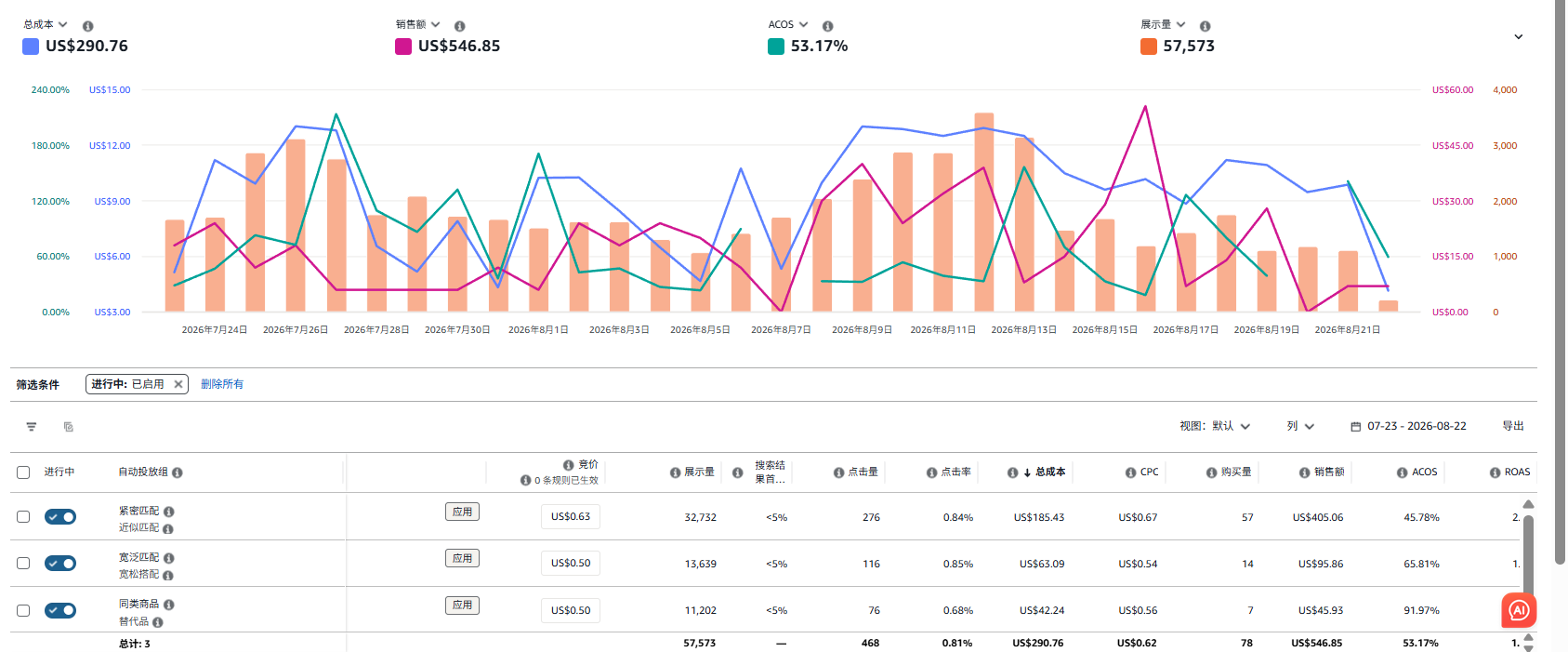
Task: Check the select-all checkbox in table header
Action: click(x=23, y=472)
